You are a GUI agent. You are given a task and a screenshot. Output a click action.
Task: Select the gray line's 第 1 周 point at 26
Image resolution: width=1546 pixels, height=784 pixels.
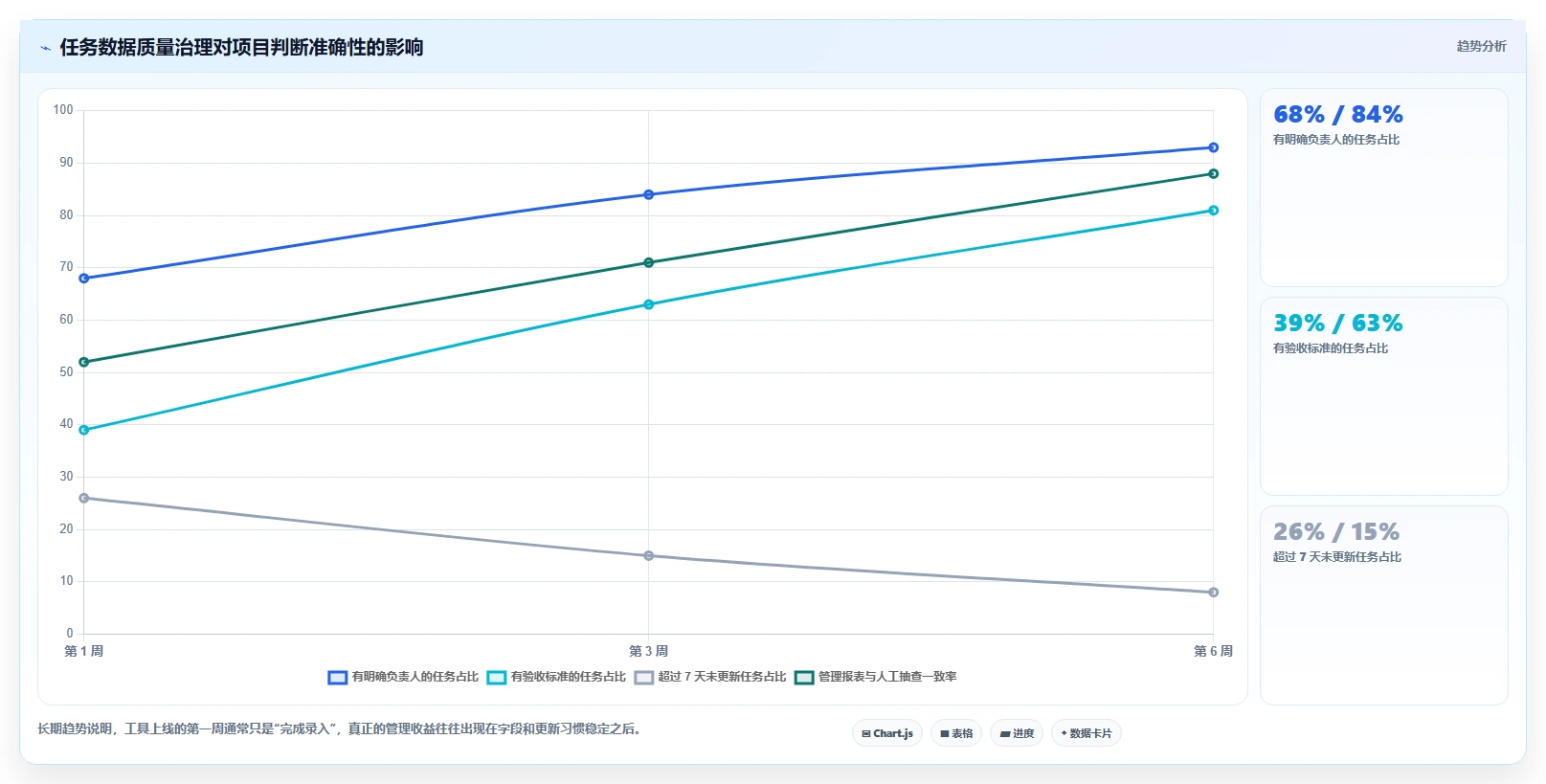(x=84, y=498)
